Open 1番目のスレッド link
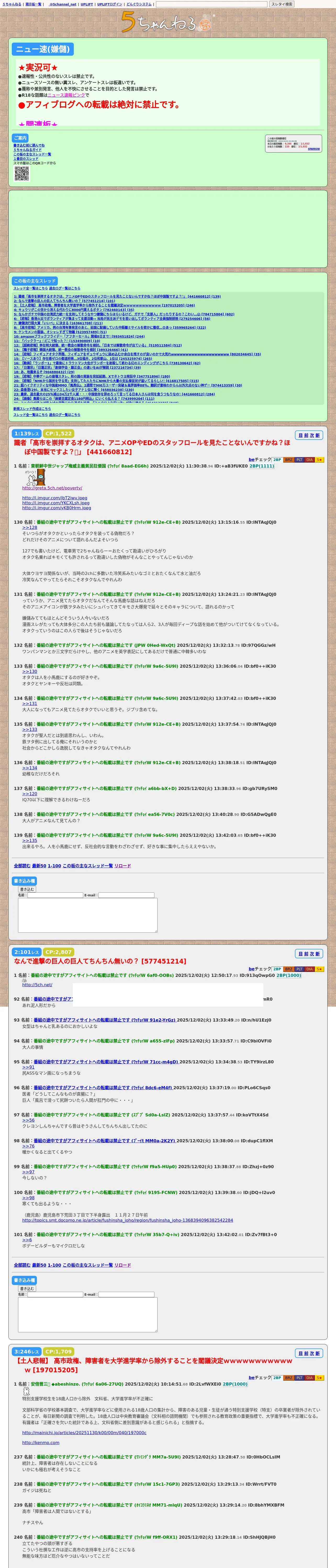This screenshot has width=336, height=1568. (x=26, y=159)
